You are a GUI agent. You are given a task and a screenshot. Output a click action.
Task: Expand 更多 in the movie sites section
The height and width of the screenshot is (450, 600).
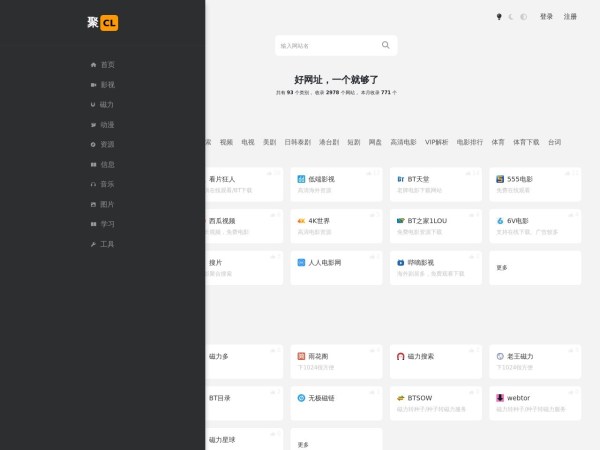[x=502, y=268]
